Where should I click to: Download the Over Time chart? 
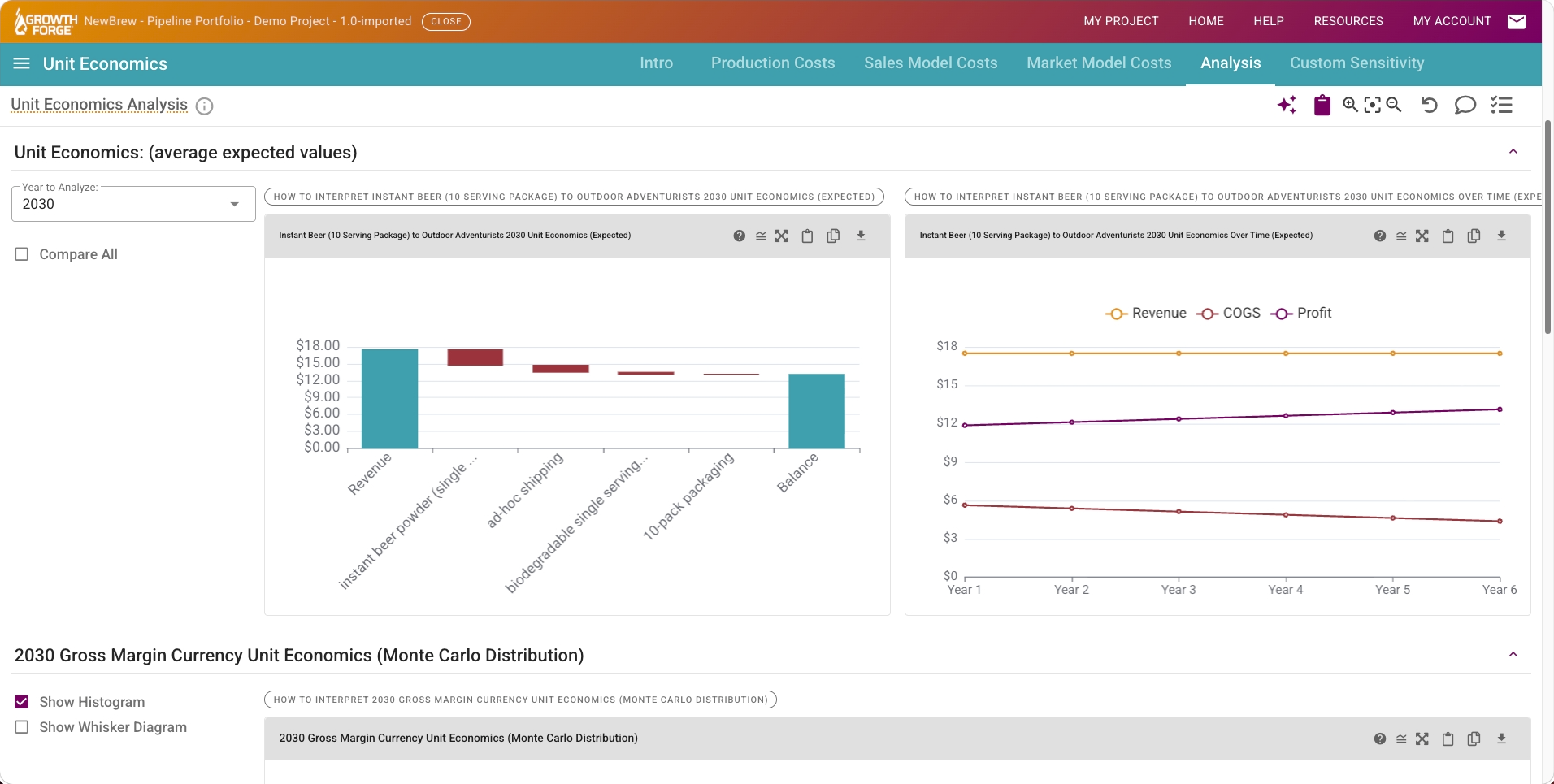pyautogui.click(x=1501, y=236)
